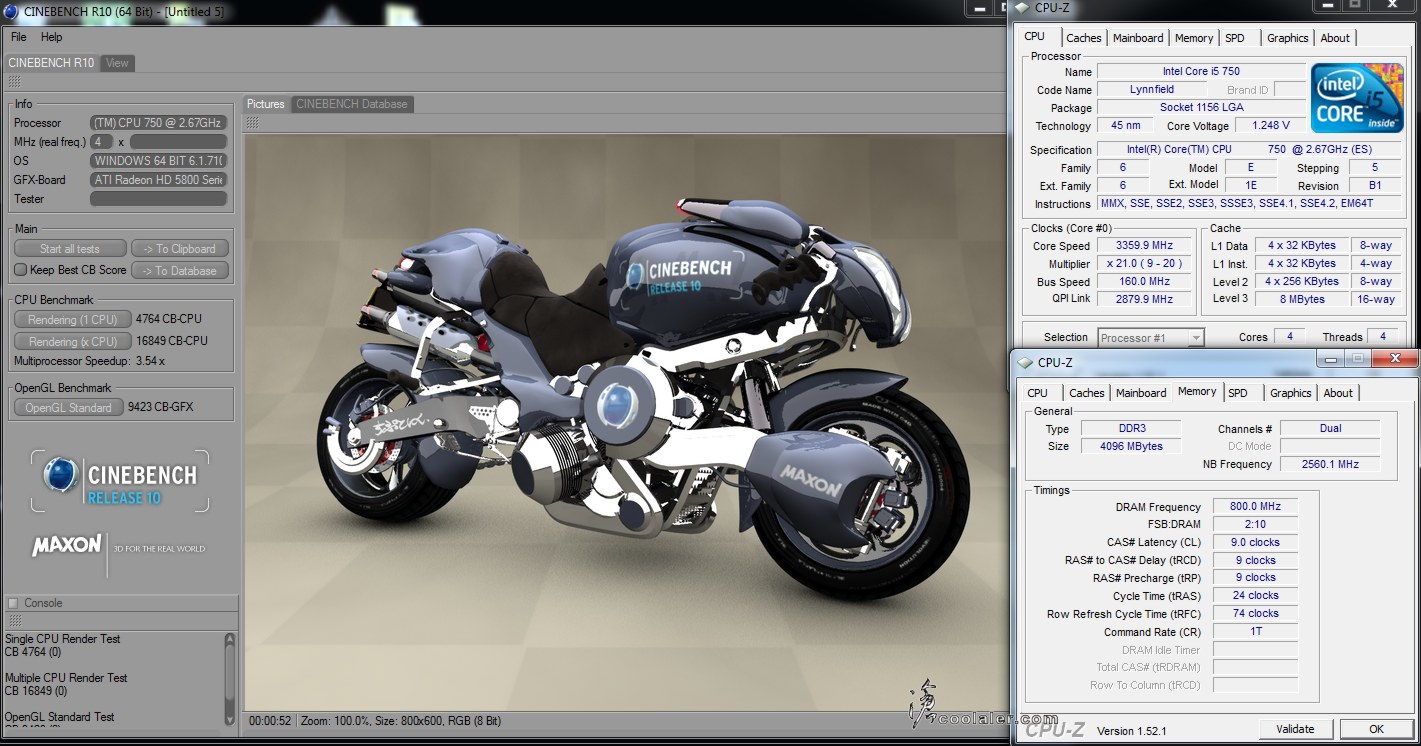Click the MHz real freq. count field
Viewport: 1421px width, 746px height.
coord(101,142)
